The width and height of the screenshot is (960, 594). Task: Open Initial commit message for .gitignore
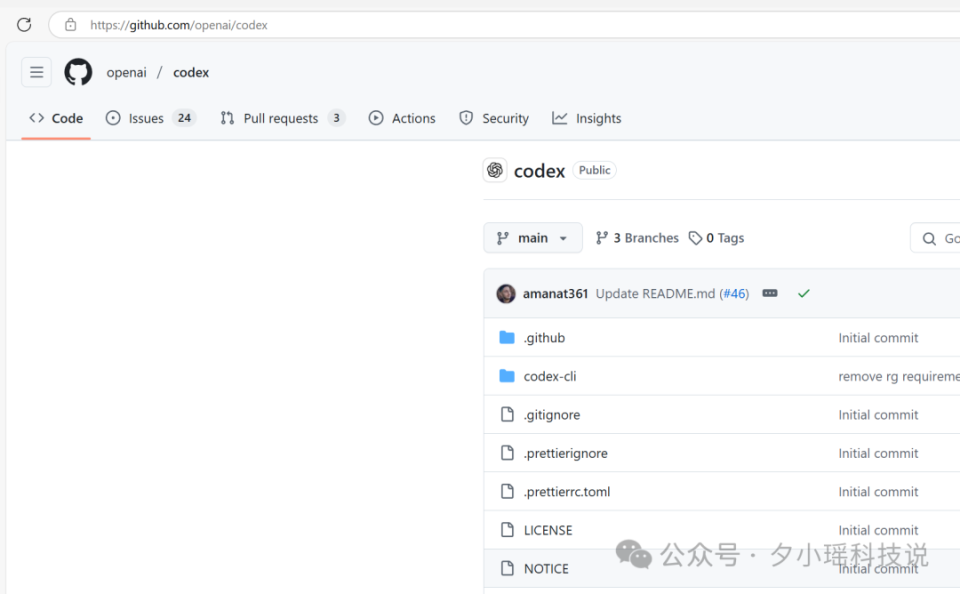click(x=878, y=415)
